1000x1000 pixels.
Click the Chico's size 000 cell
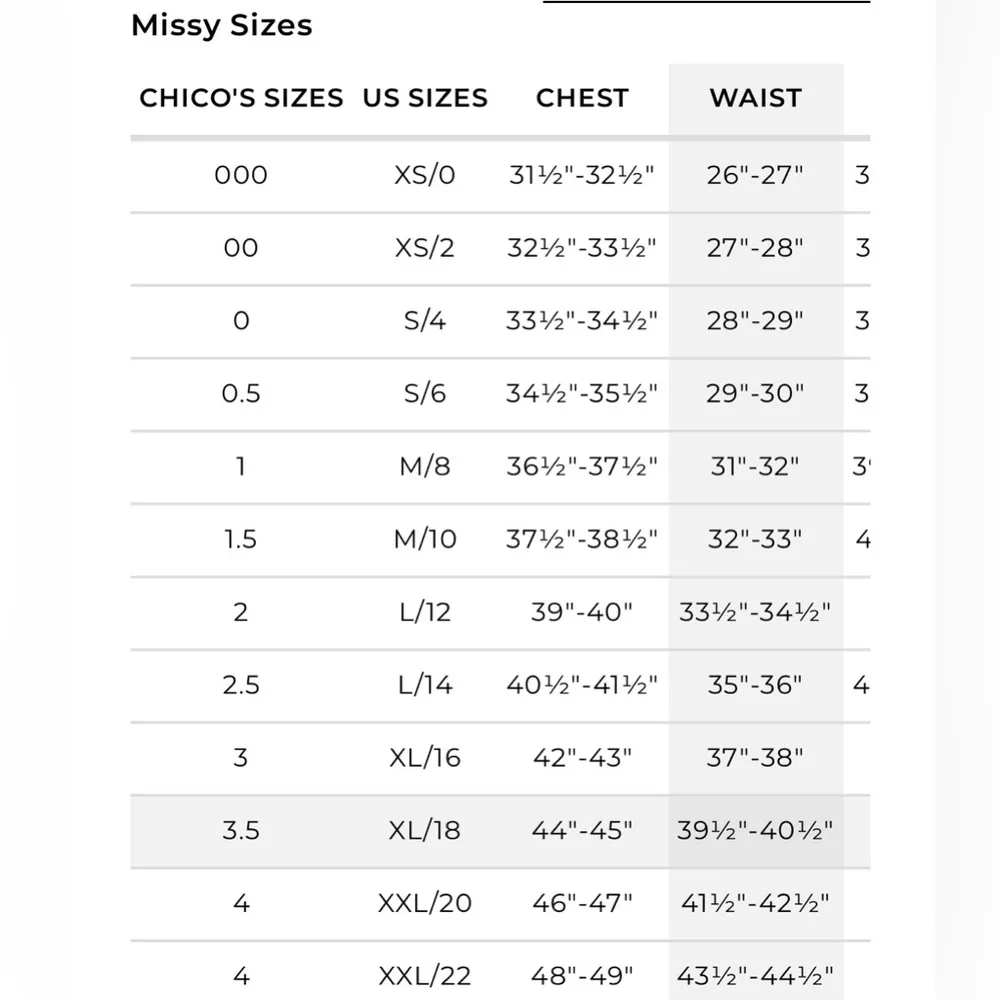pyautogui.click(x=241, y=175)
